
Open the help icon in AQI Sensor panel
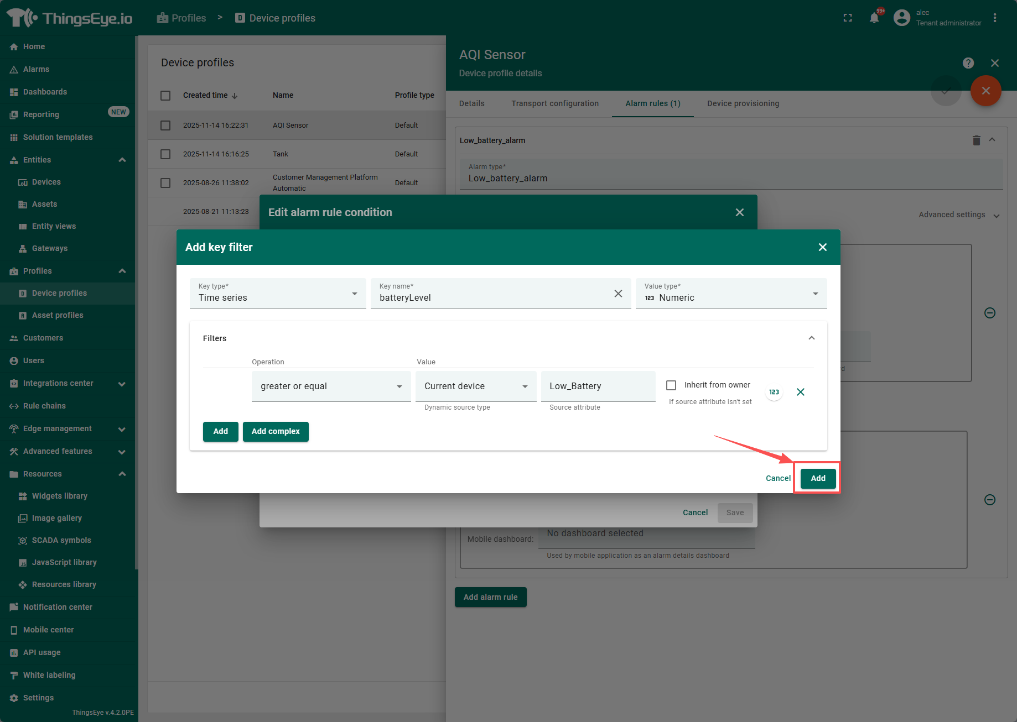(x=968, y=63)
